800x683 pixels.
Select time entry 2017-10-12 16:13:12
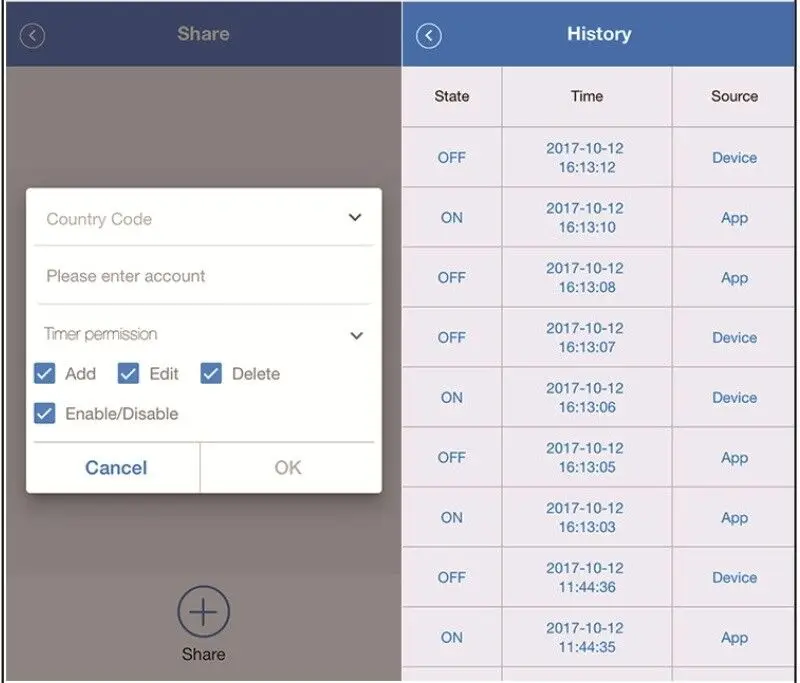coord(586,158)
